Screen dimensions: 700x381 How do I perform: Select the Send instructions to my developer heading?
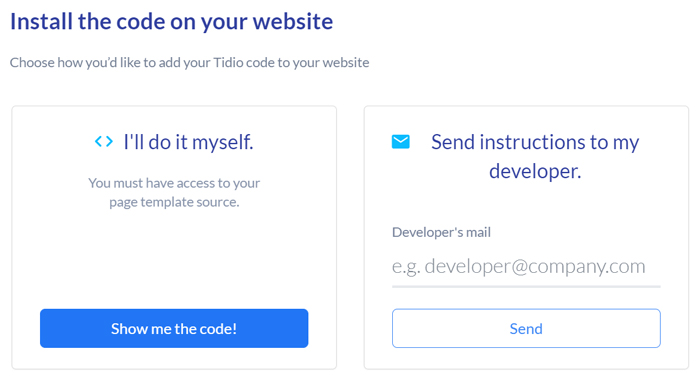point(535,156)
